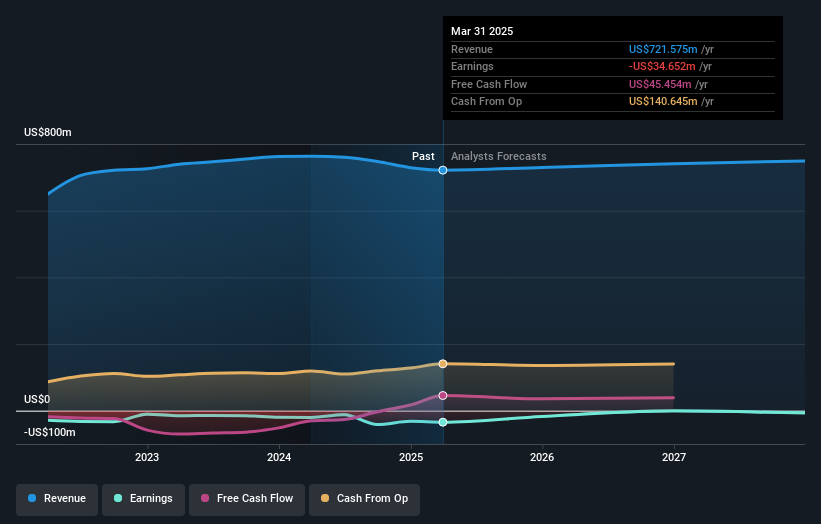Click the Cash From Op label in tooltip
Image resolution: width=821 pixels, height=524 pixels.
click(486, 102)
